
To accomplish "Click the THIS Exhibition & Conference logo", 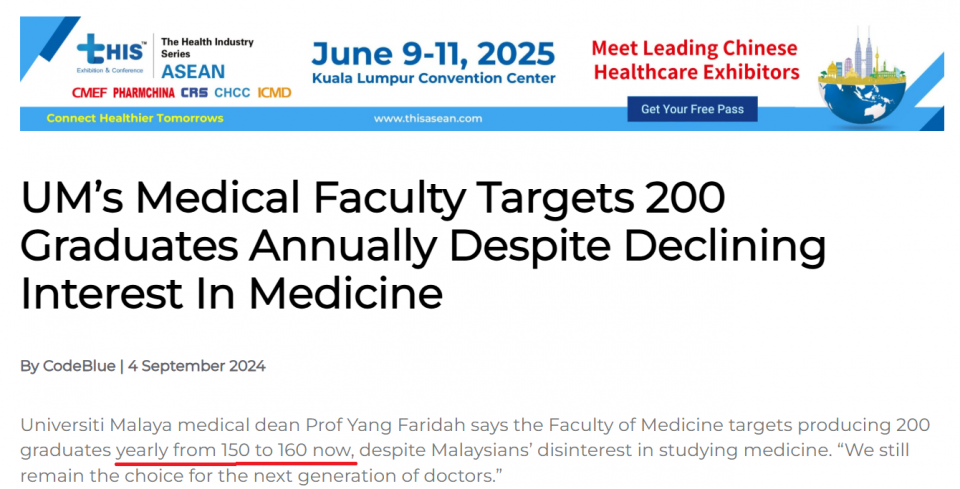I will click(x=111, y=54).
